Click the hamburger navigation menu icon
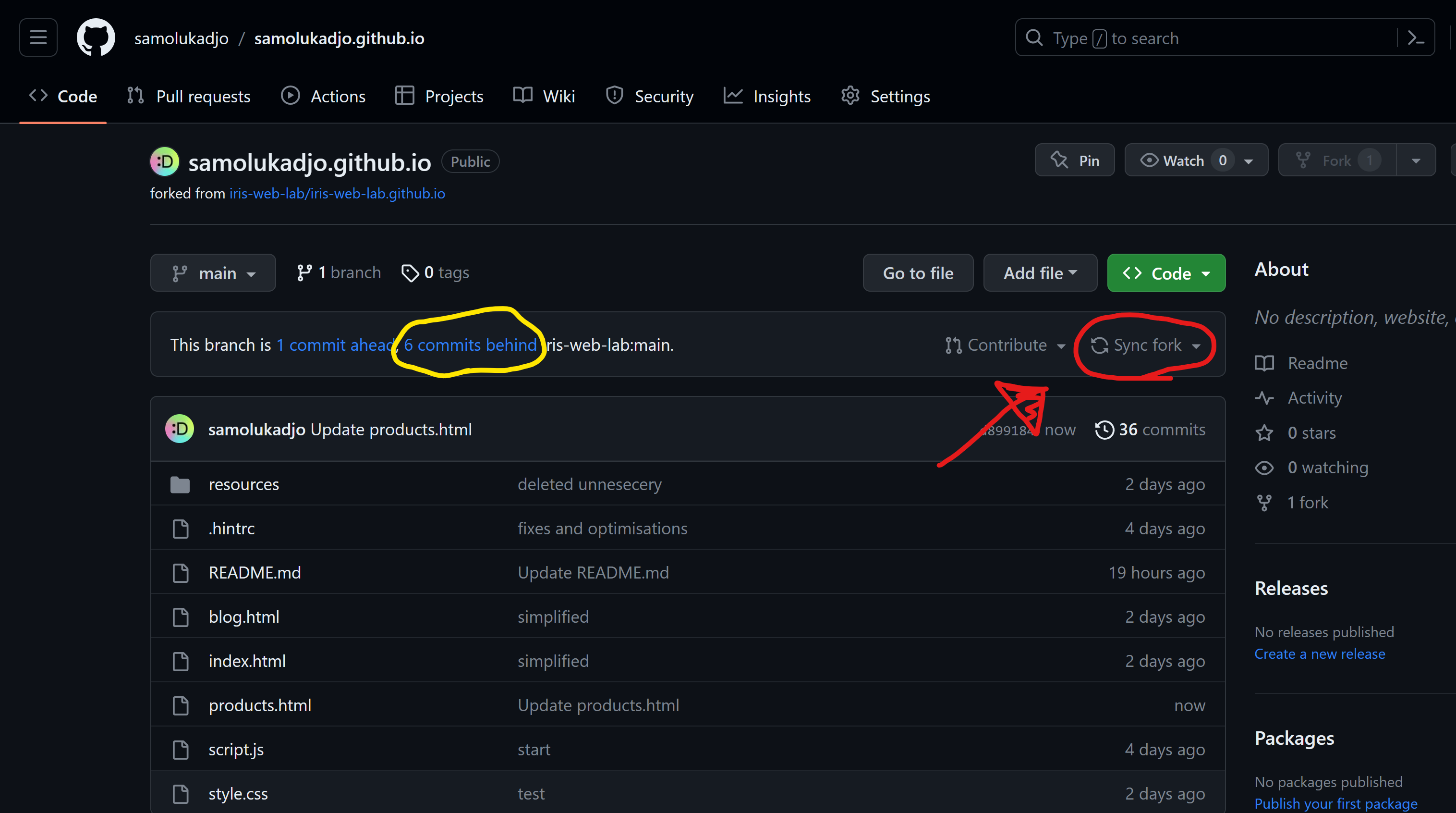The height and width of the screenshot is (813, 1456). 37,37
